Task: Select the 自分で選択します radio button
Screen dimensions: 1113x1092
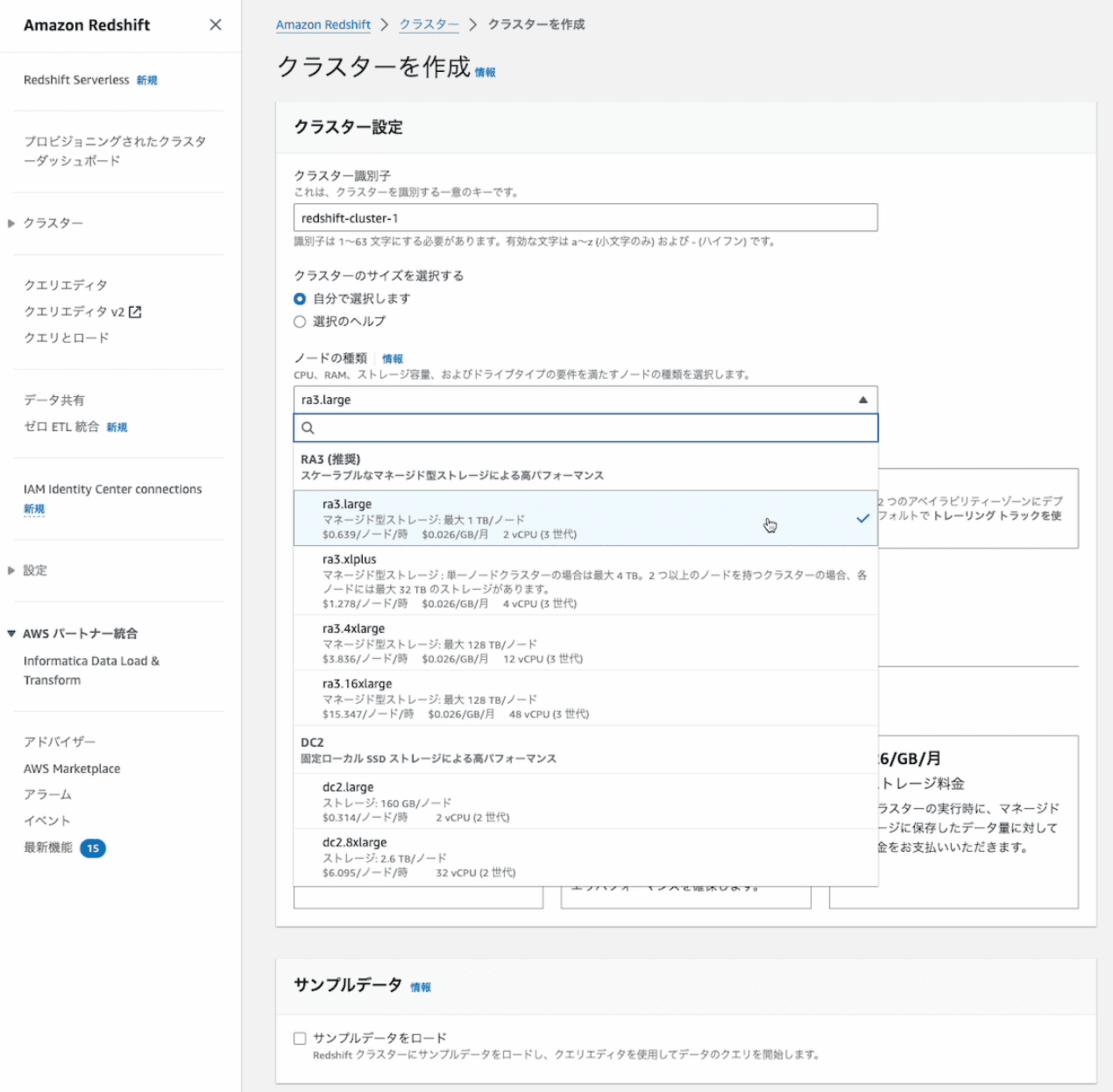Action: [x=300, y=299]
